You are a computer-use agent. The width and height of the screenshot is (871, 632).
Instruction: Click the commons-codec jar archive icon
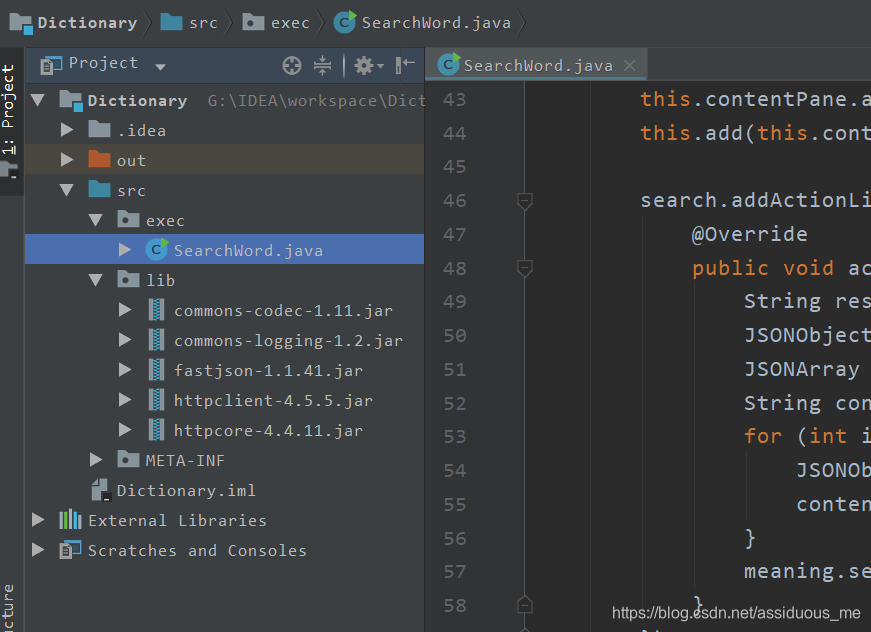tap(157, 310)
